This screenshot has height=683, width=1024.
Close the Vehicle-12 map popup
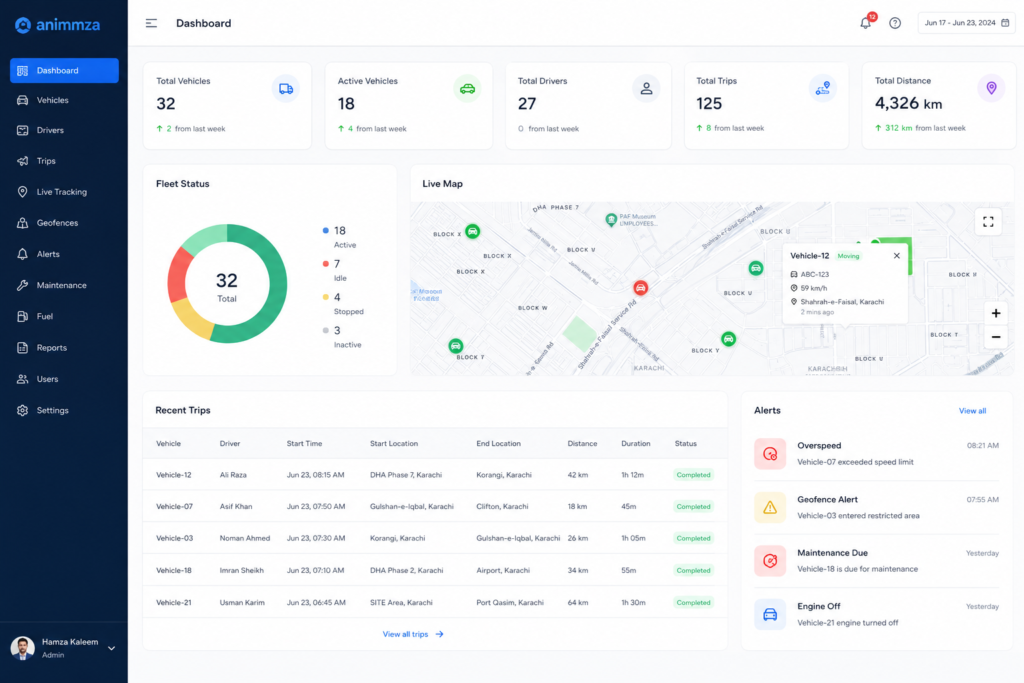tap(897, 256)
